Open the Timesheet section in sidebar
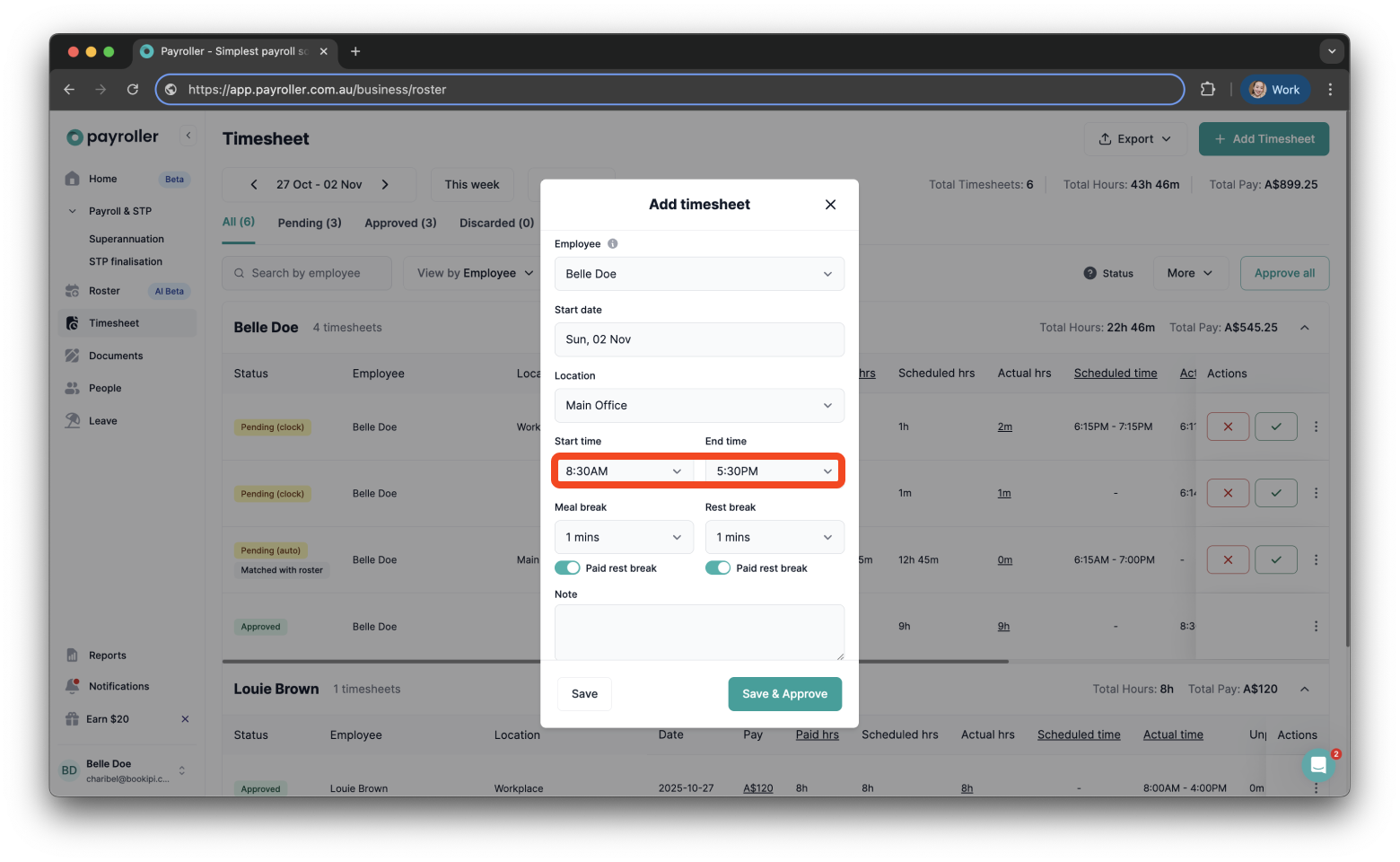1400x862 pixels. point(114,322)
